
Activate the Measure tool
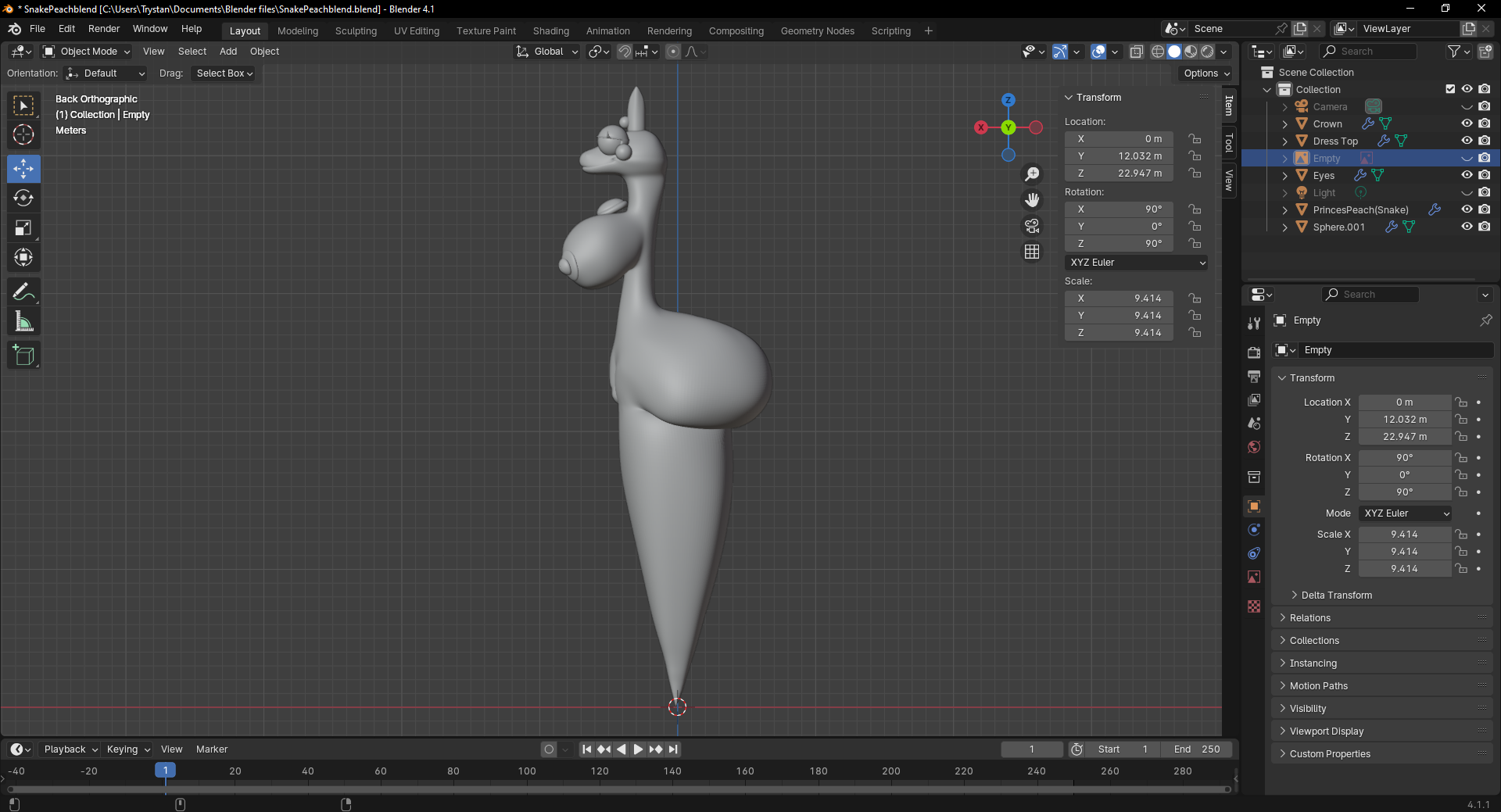(x=23, y=322)
